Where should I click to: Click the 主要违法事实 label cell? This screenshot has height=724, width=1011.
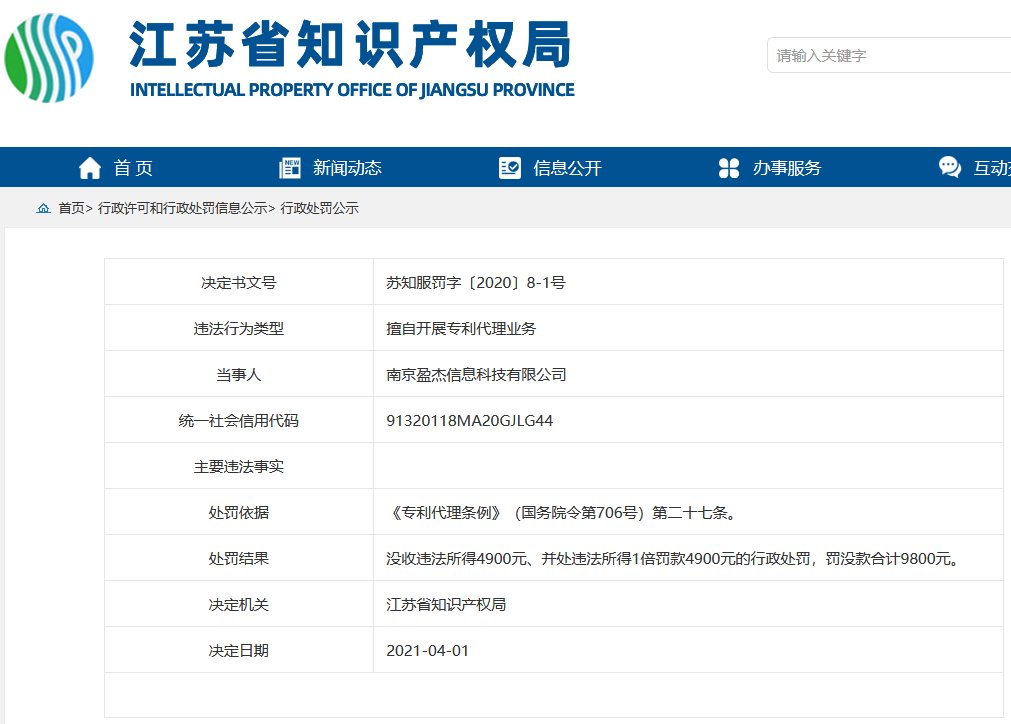239,466
